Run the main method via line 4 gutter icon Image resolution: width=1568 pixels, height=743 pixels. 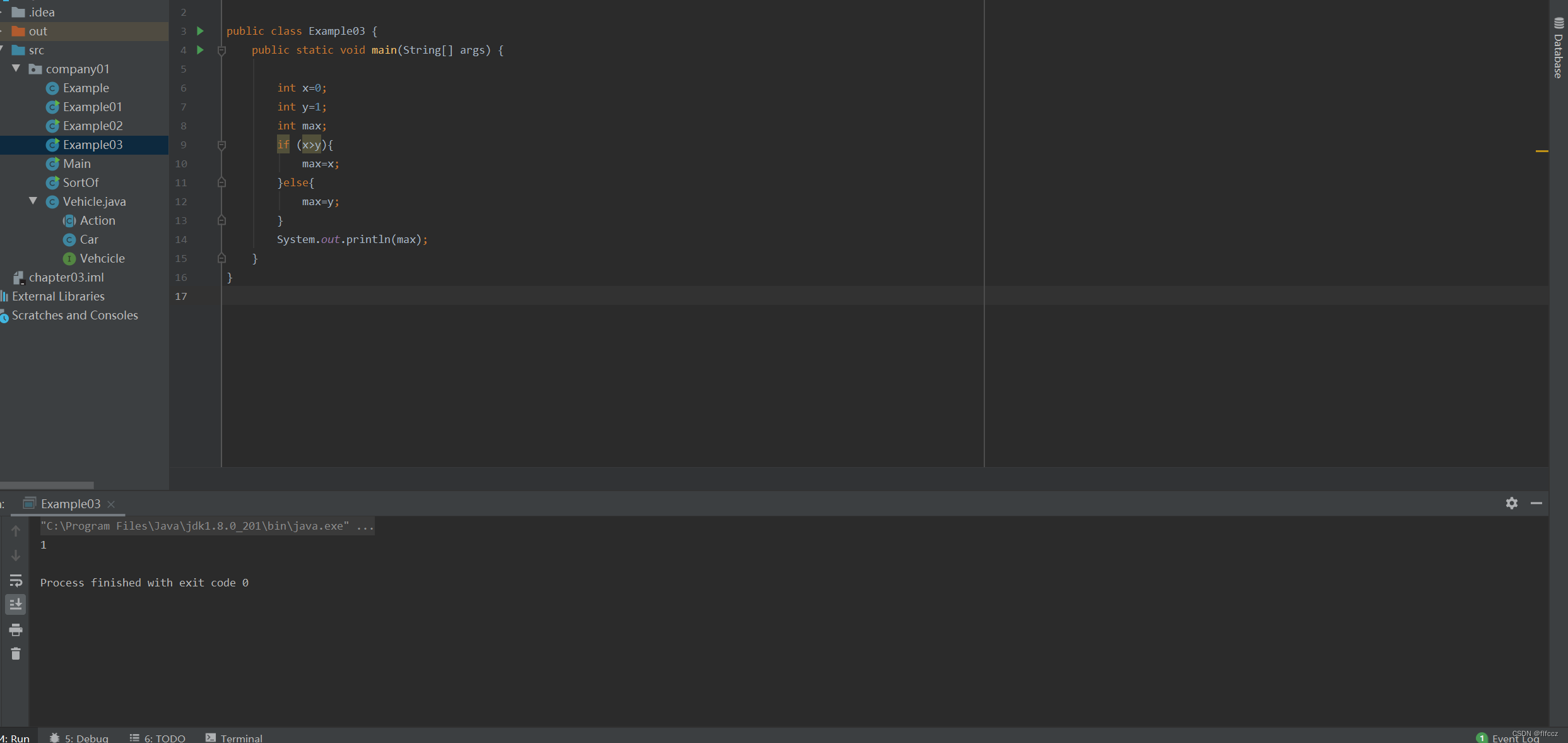199,50
